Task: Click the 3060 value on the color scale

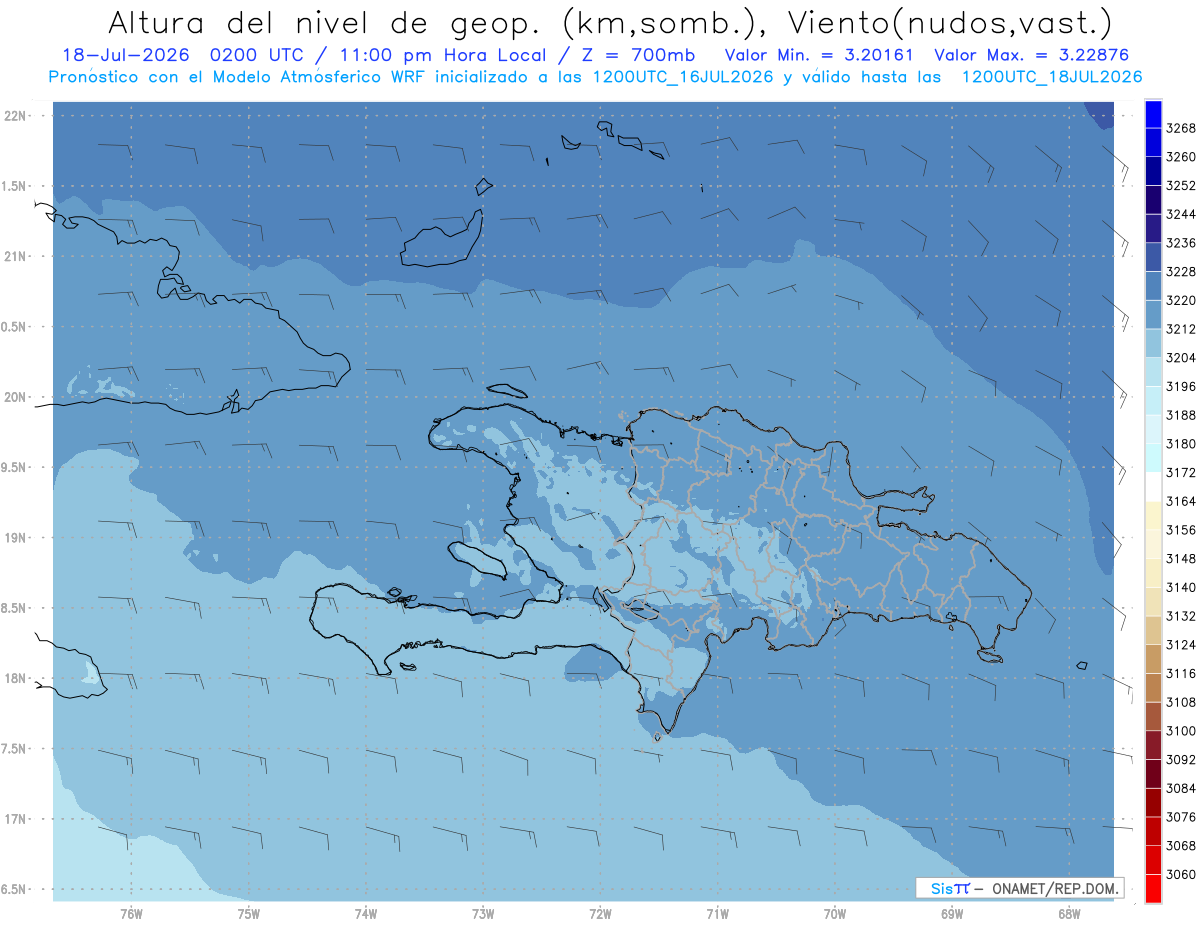Action: click(1181, 875)
